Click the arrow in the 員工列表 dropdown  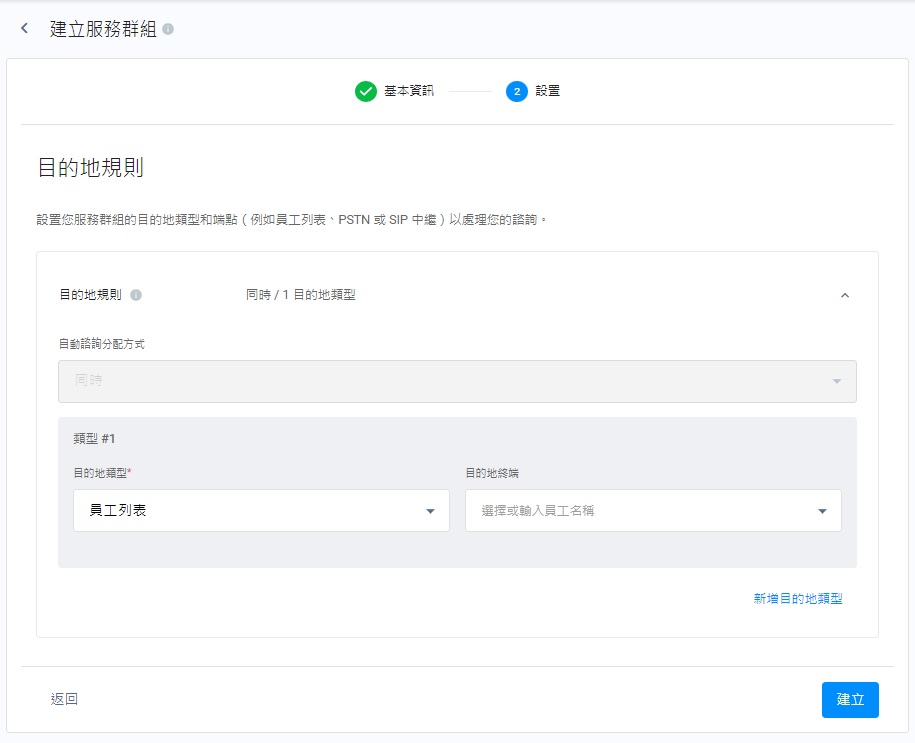430,511
